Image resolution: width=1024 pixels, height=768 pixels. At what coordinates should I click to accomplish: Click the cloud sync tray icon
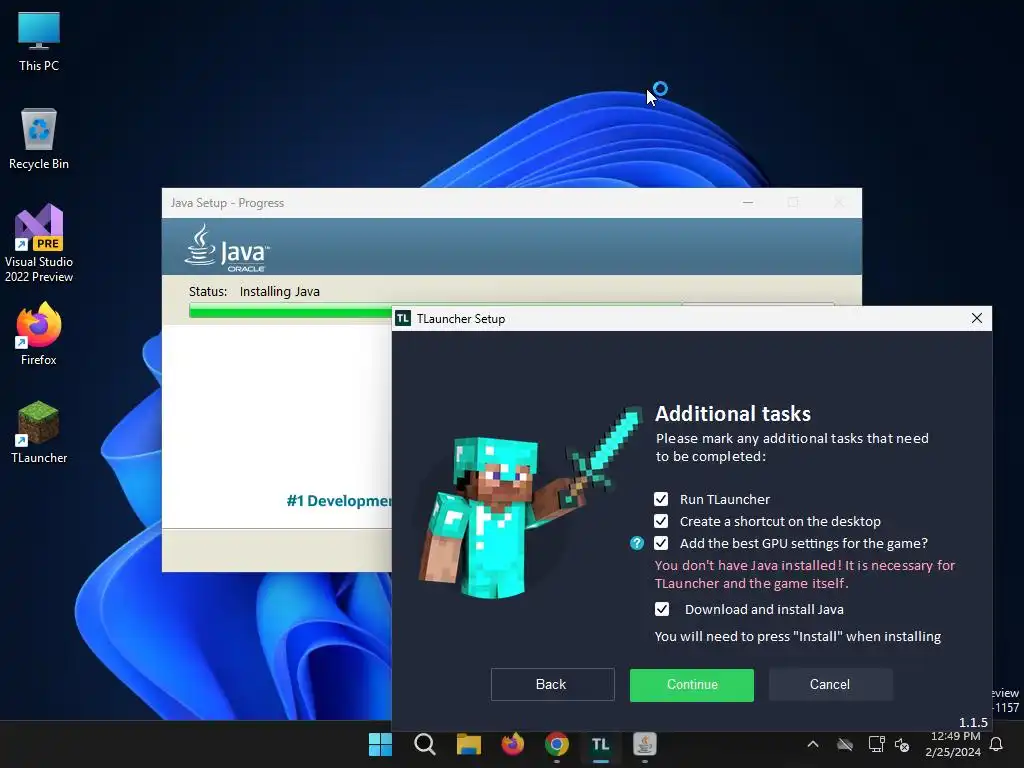click(845, 744)
